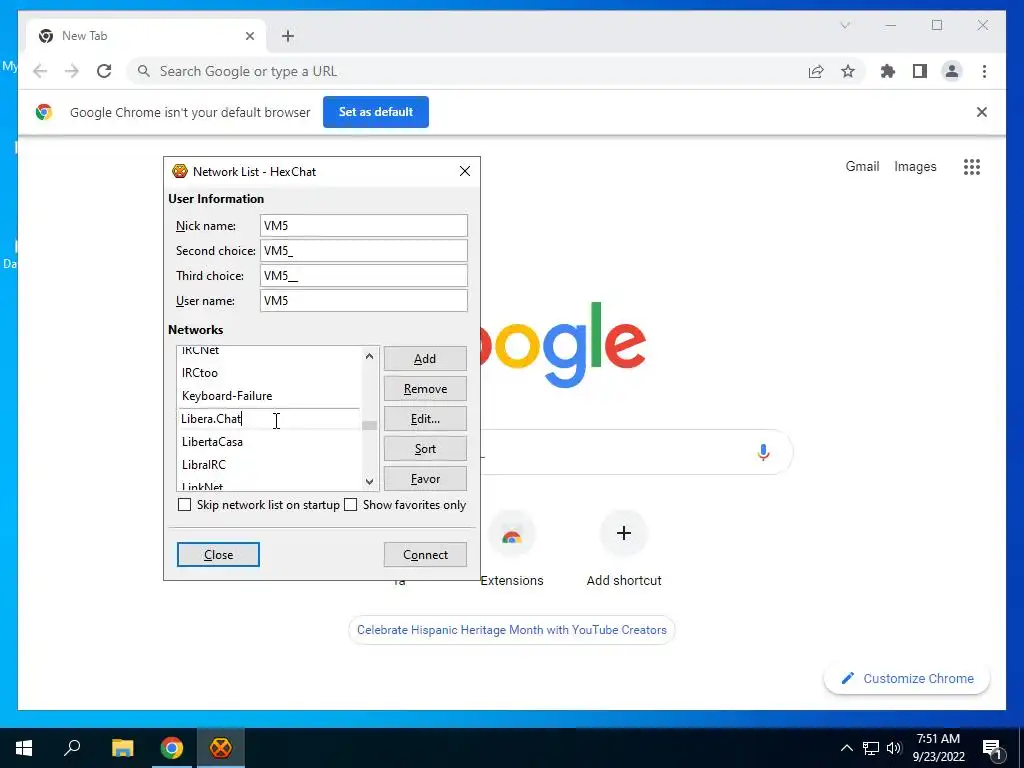The image size is (1024, 768).
Task: Click Edit... network button
Action: click(425, 419)
